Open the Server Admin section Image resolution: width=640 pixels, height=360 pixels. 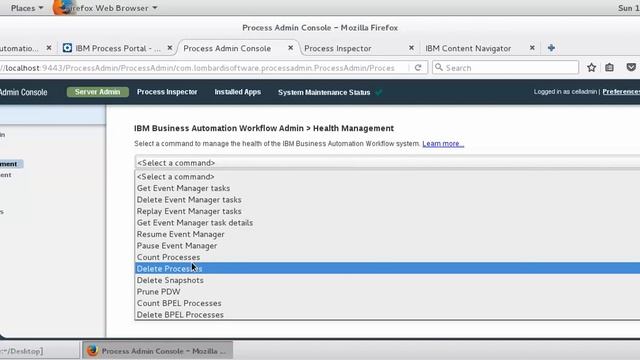click(98, 92)
